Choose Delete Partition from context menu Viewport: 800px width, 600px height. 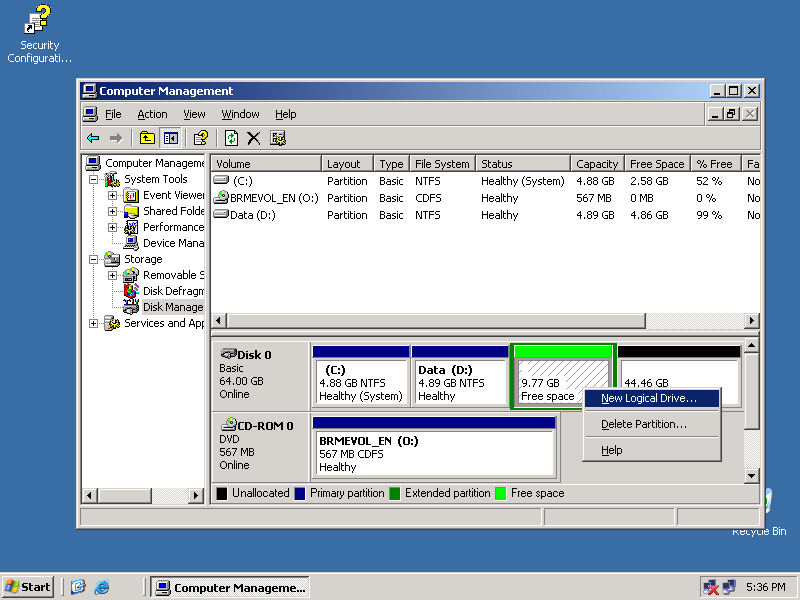click(x=652, y=424)
